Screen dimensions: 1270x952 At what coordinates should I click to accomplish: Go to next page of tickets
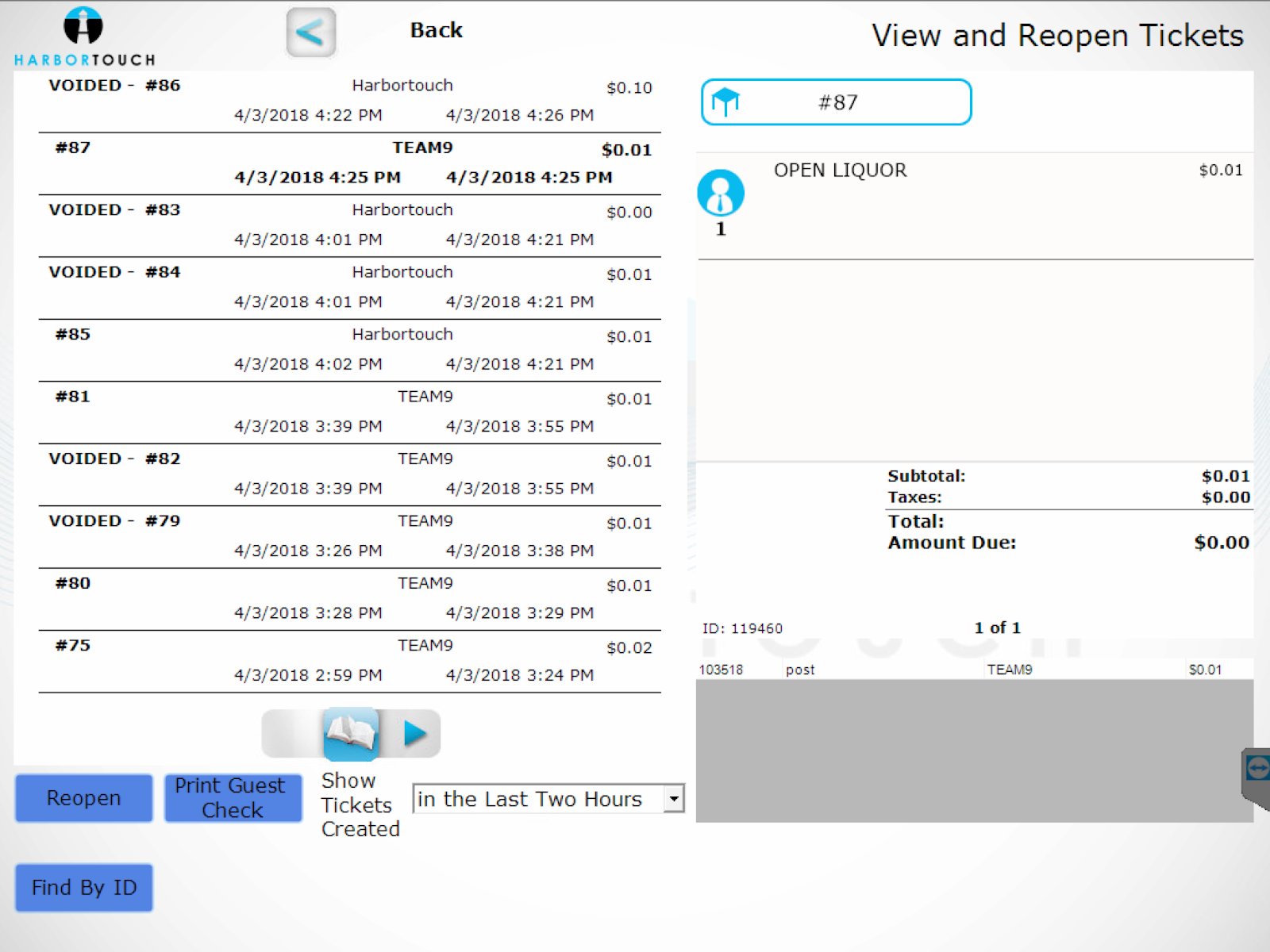pos(414,733)
